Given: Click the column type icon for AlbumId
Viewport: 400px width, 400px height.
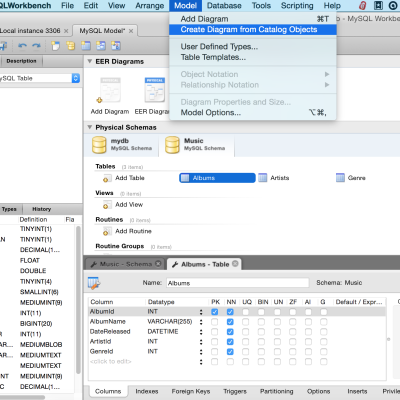Looking at the screenshot, I should pos(201,312).
